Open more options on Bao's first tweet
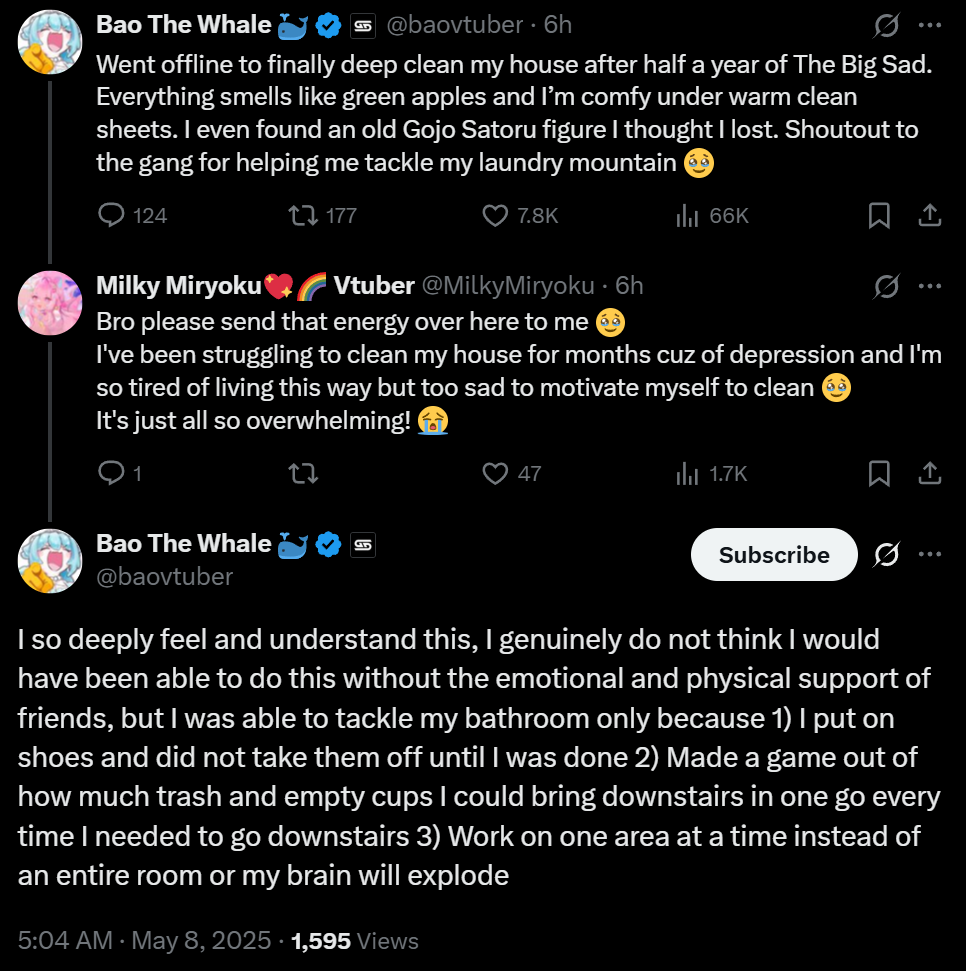The height and width of the screenshot is (971, 966). (929, 25)
